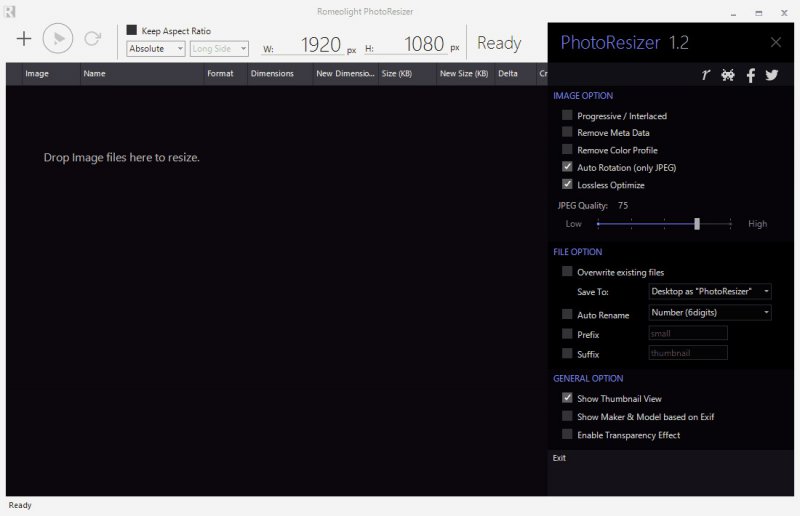Click the 'High' label of quality slider
800x516 pixels.
[x=757, y=224]
